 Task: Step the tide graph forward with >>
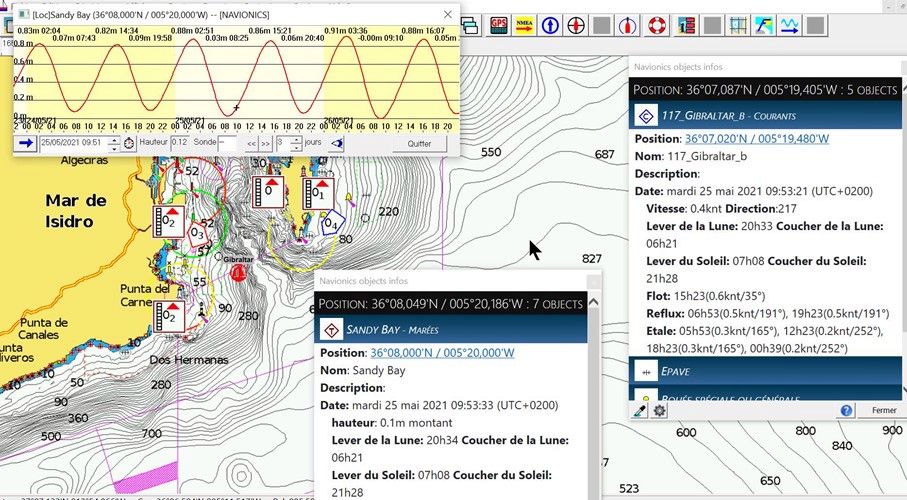[265, 144]
